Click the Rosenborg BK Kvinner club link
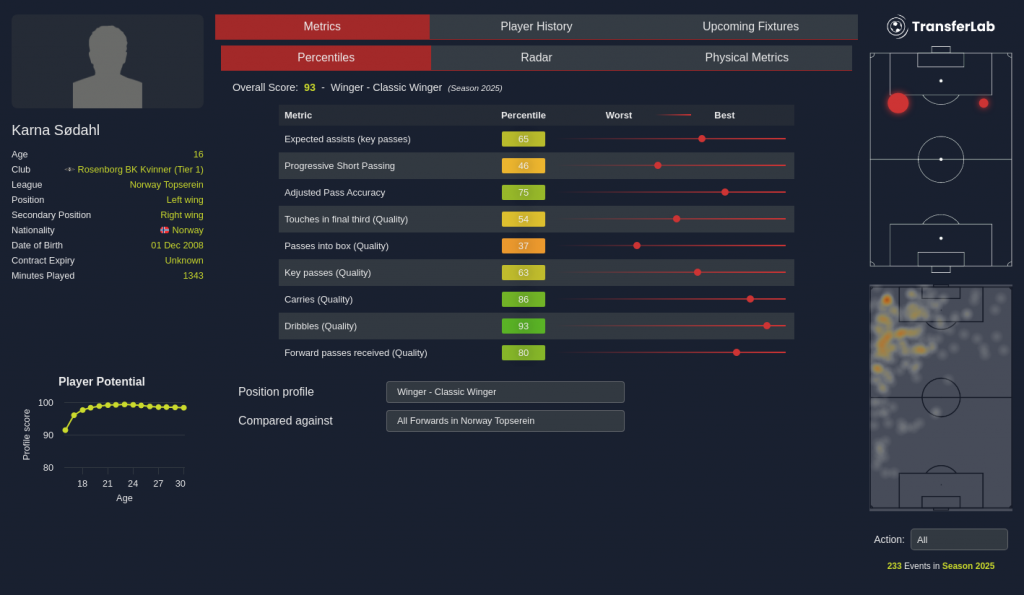Image resolution: width=1024 pixels, height=595 pixels. coord(140,170)
